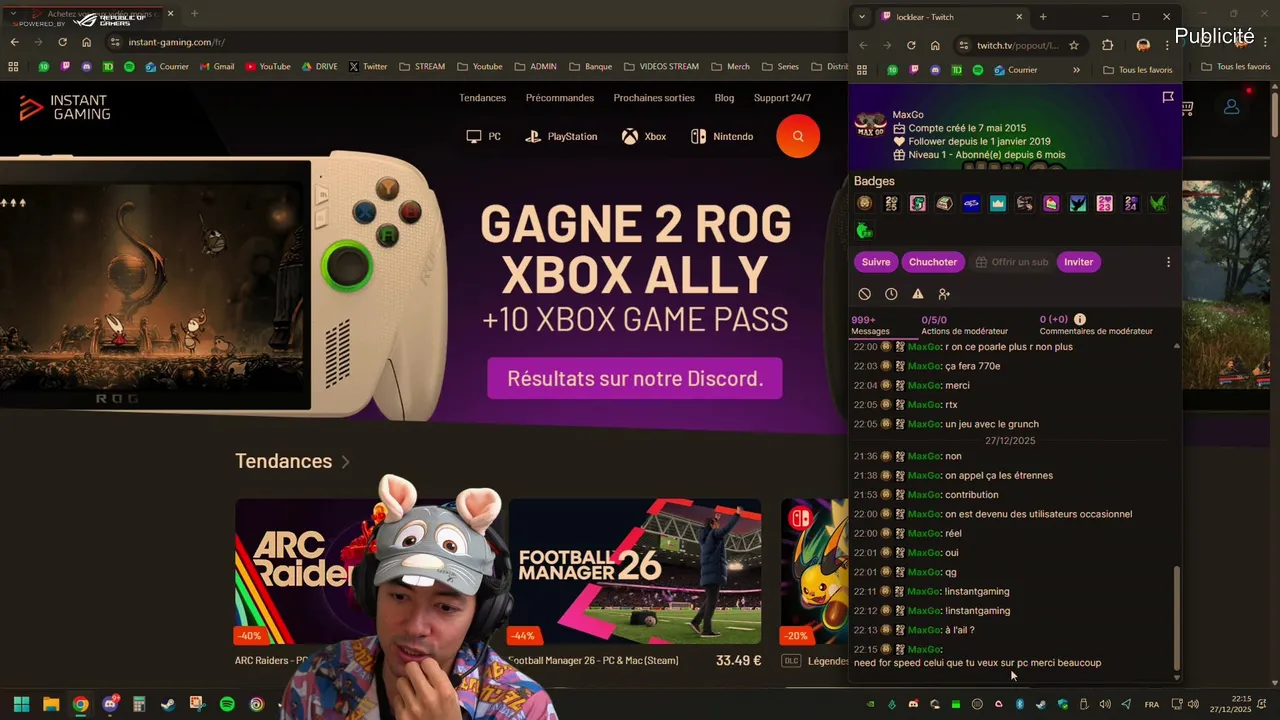Image resolution: width=1280 pixels, height=720 pixels.
Task: Open the Football Manager 26 game thumbnail
Action: pos(635,572)
